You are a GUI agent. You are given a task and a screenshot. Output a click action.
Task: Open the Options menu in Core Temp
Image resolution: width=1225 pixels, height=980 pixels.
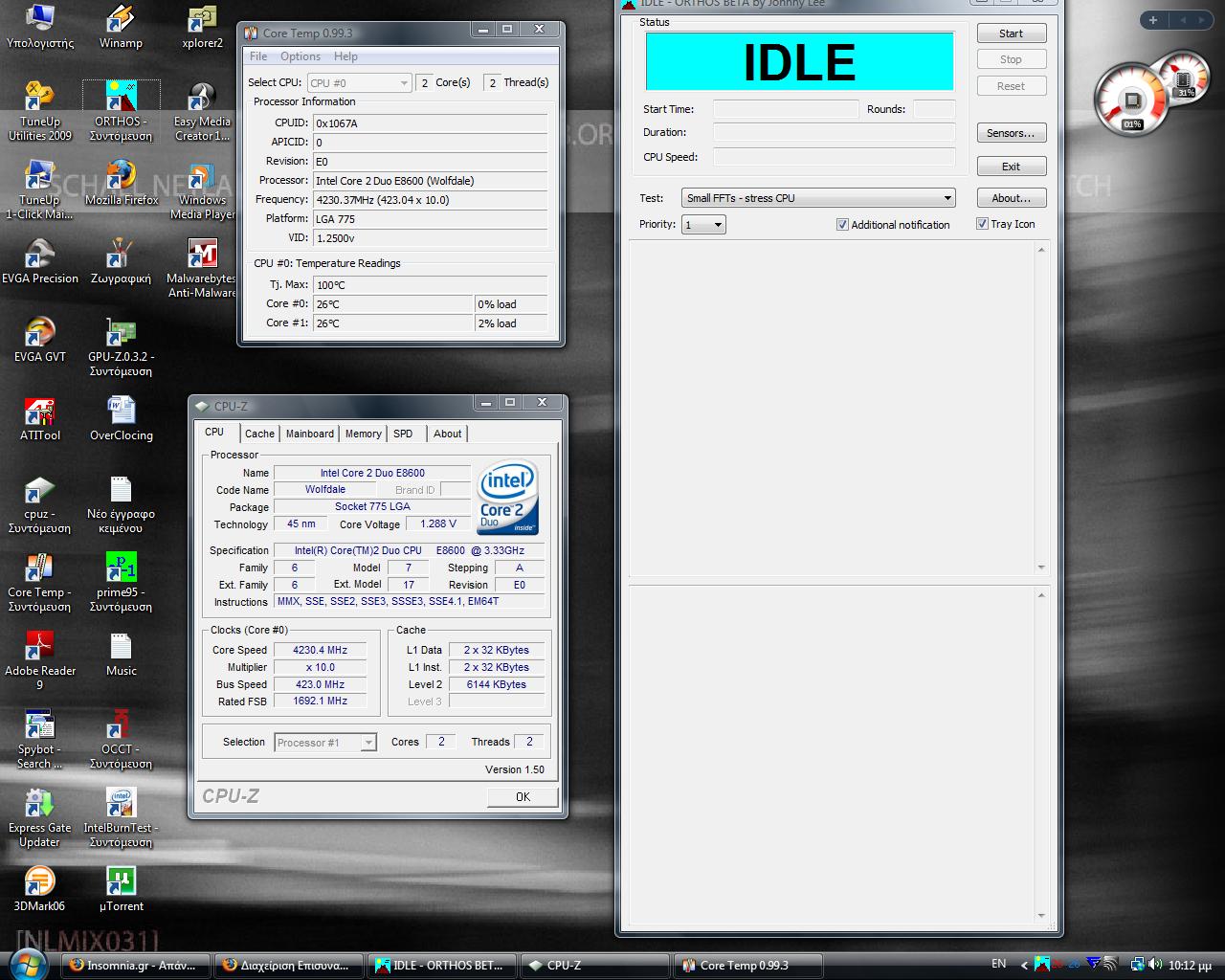coord(301,56)
